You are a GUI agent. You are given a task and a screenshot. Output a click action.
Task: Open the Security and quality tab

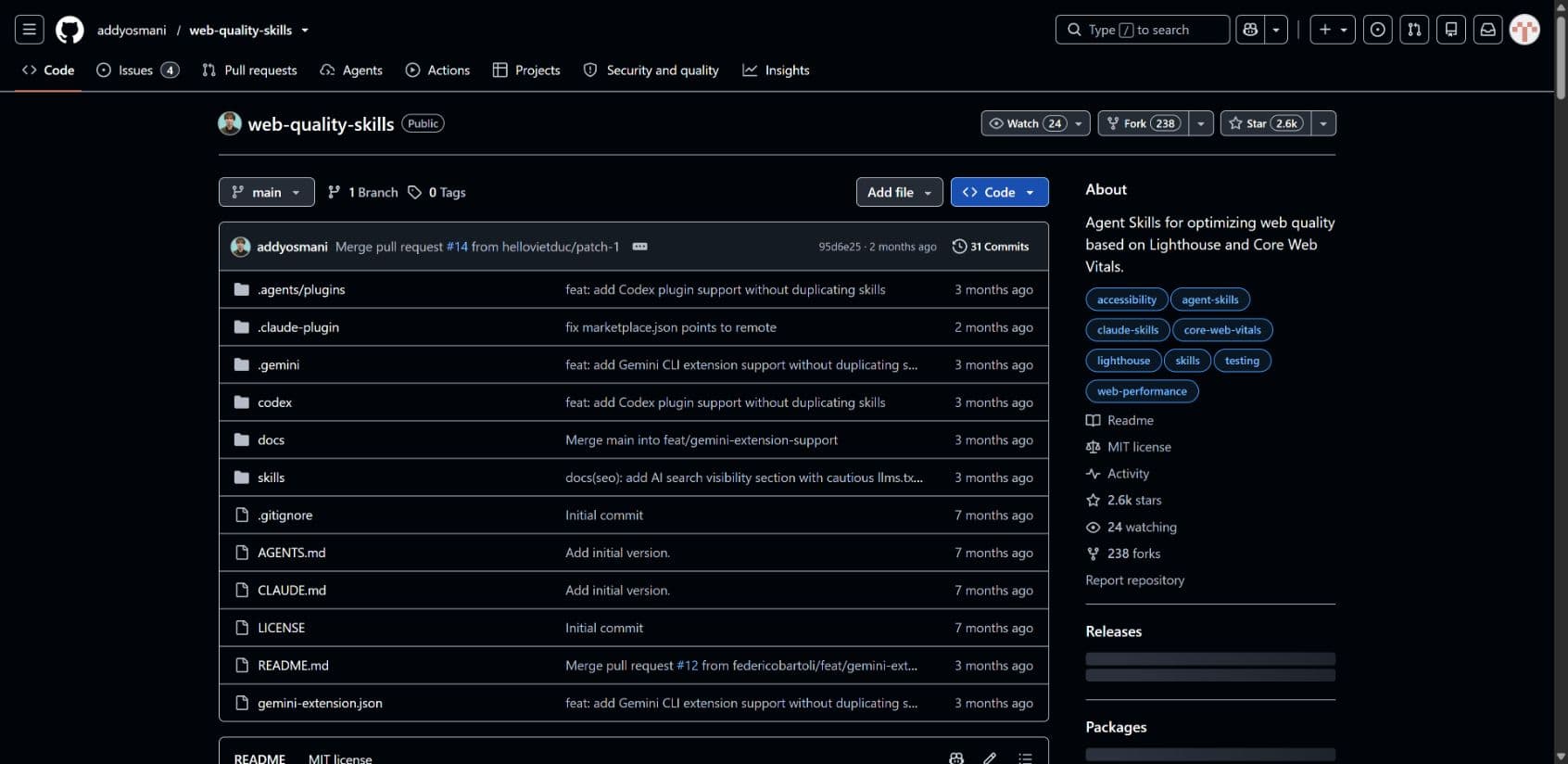pyautogui.click(x=651, y=70)
